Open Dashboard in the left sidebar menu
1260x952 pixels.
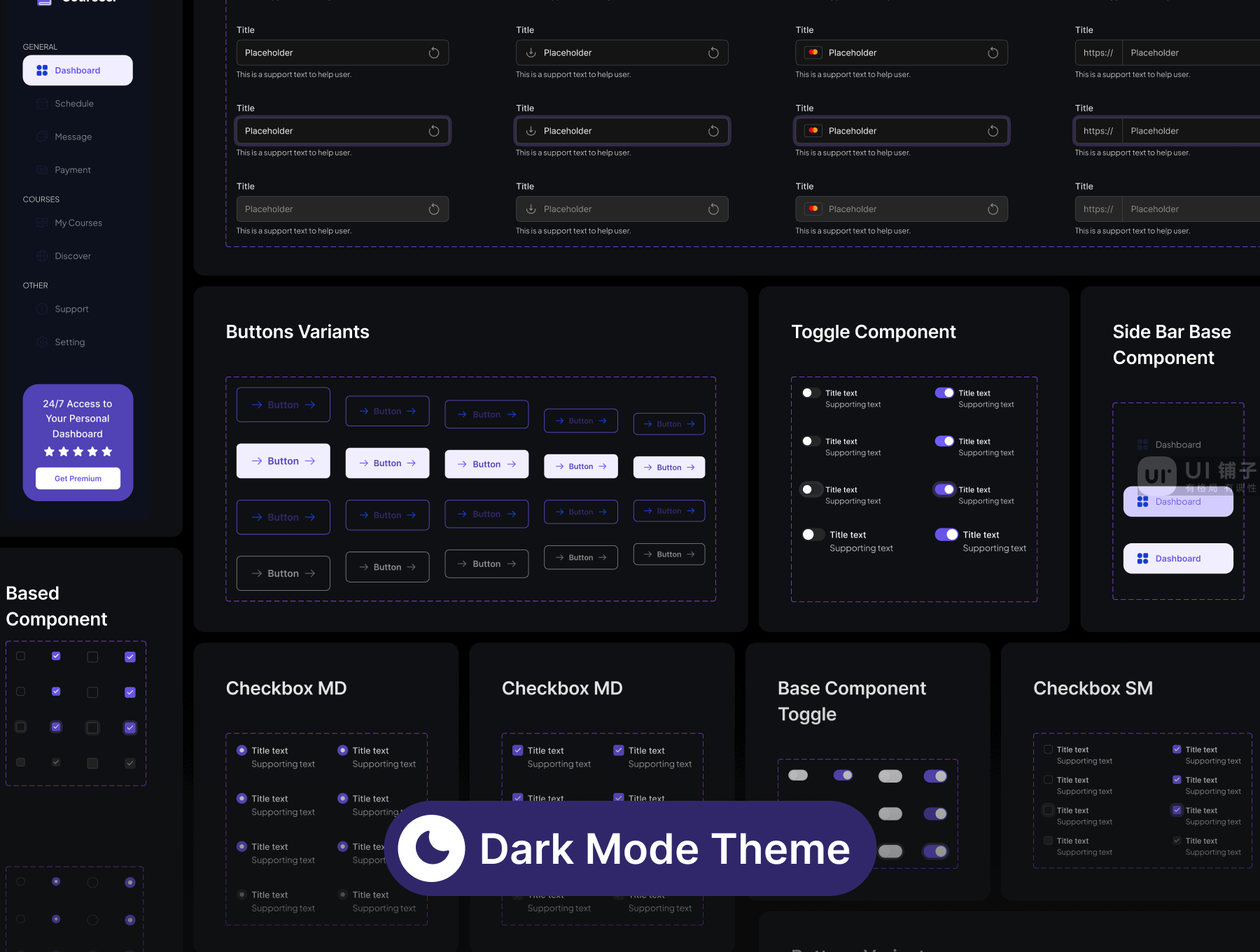[78, 71]
